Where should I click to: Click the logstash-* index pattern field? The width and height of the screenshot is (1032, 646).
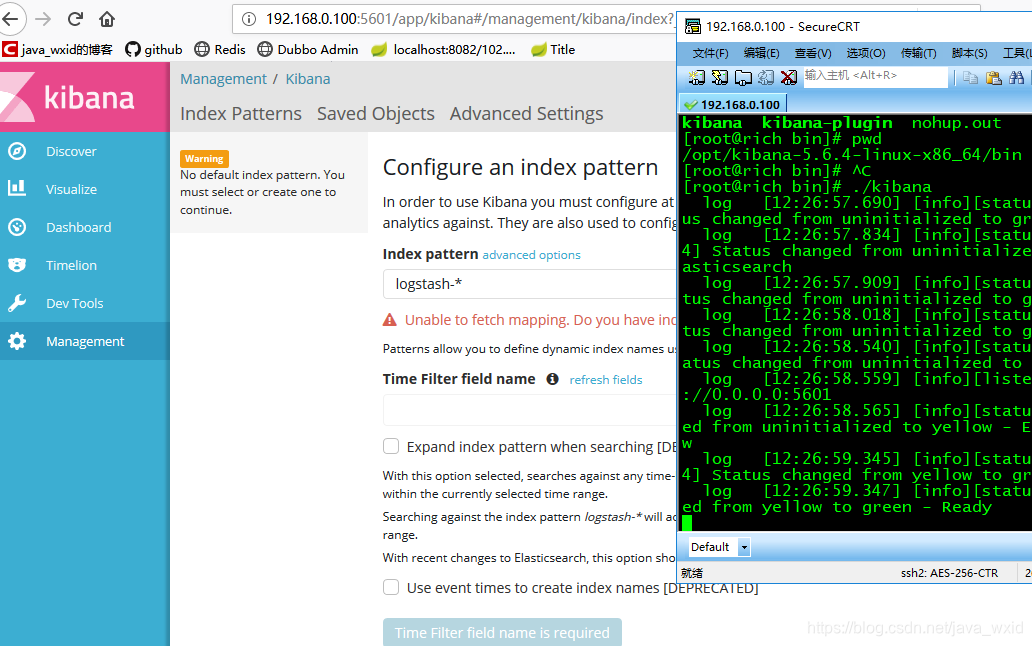pyautogui.click(x=530, y=284)
